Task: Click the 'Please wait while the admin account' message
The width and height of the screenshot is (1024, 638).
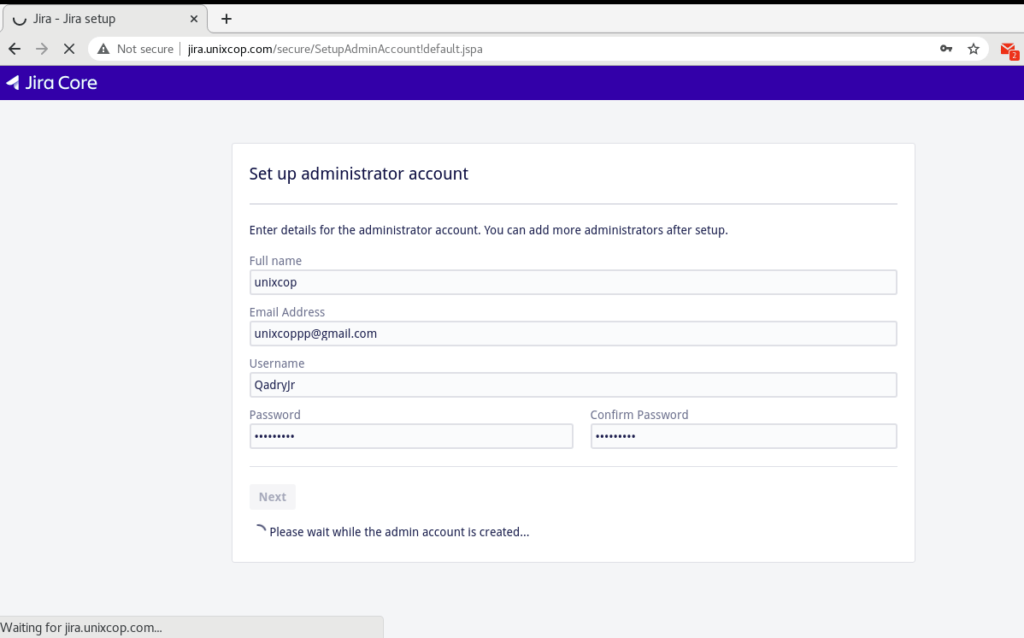Action: (399, 532)
